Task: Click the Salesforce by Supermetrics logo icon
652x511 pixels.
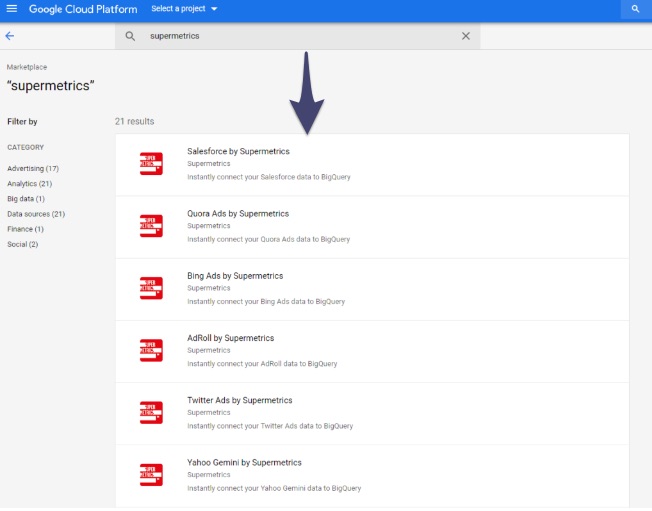Action: pos(151,164)
